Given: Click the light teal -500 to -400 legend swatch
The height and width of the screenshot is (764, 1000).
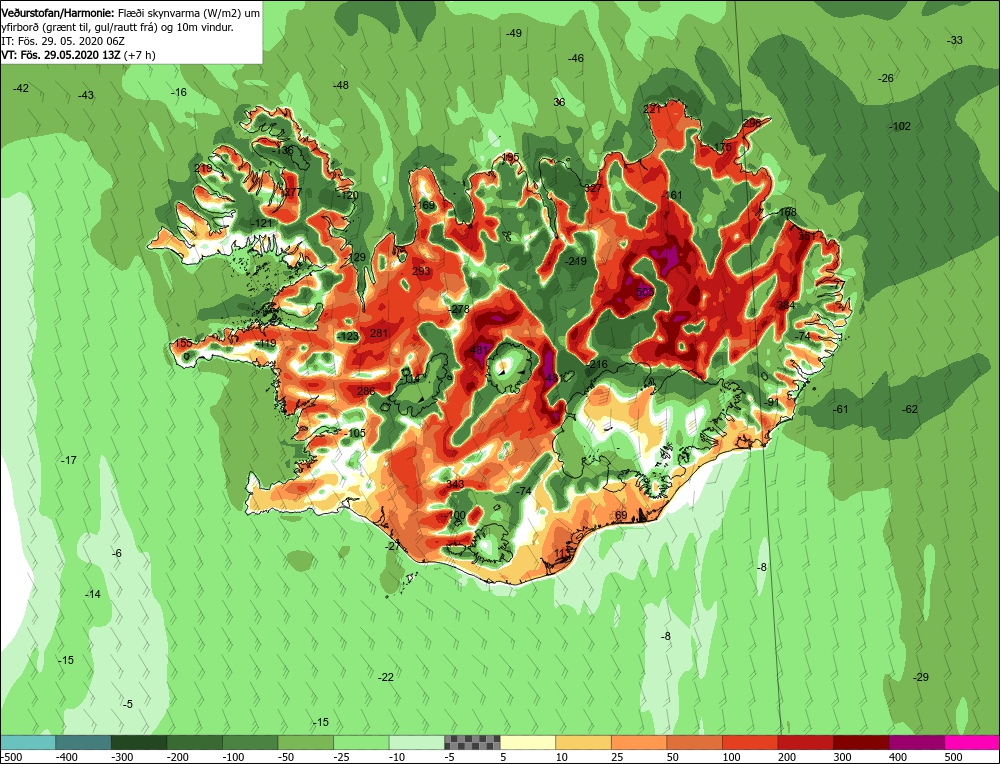Looking at the screenshot, I should coord(28,742).
